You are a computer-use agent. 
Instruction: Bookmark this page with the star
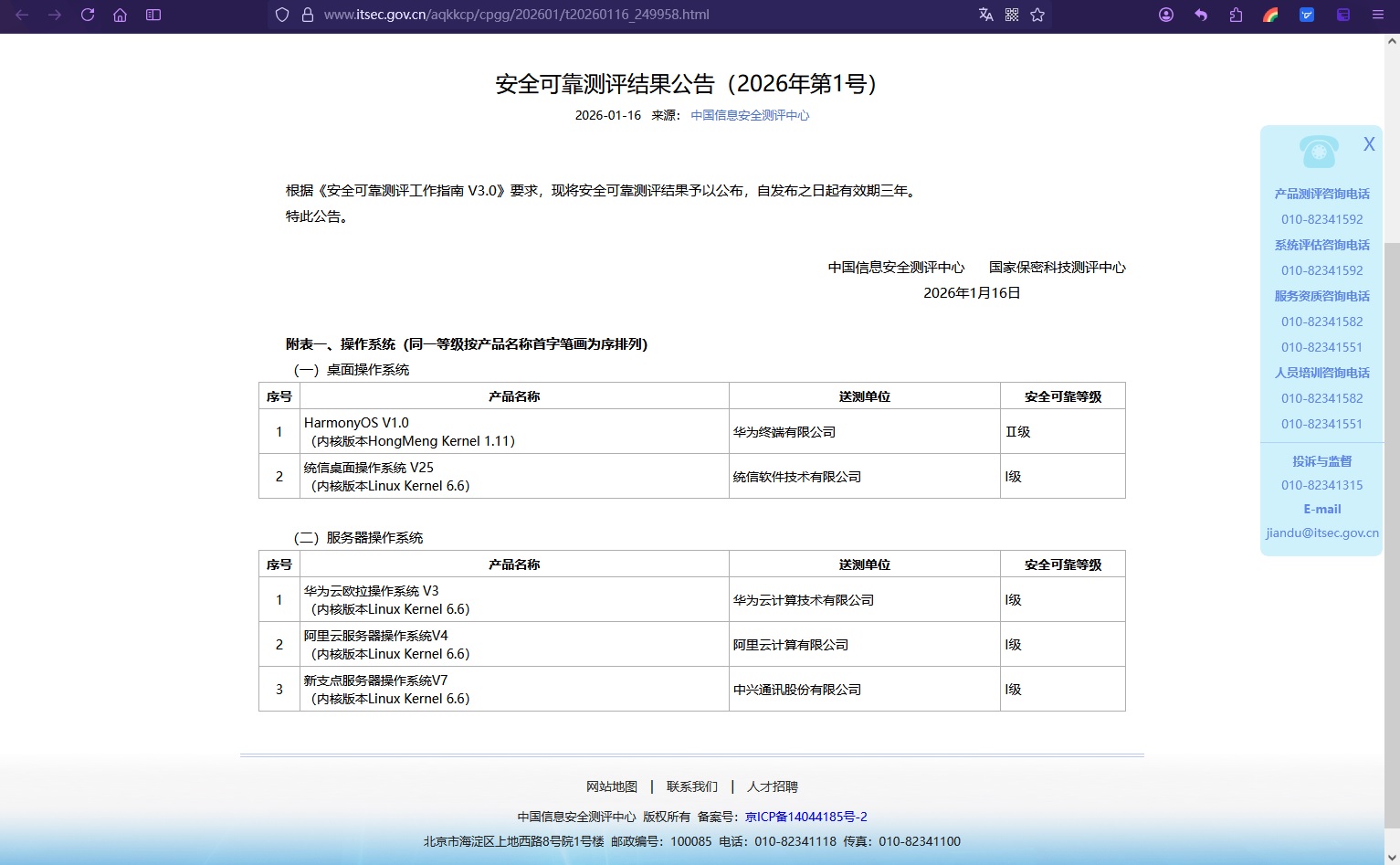click(x=1037, y=15)
